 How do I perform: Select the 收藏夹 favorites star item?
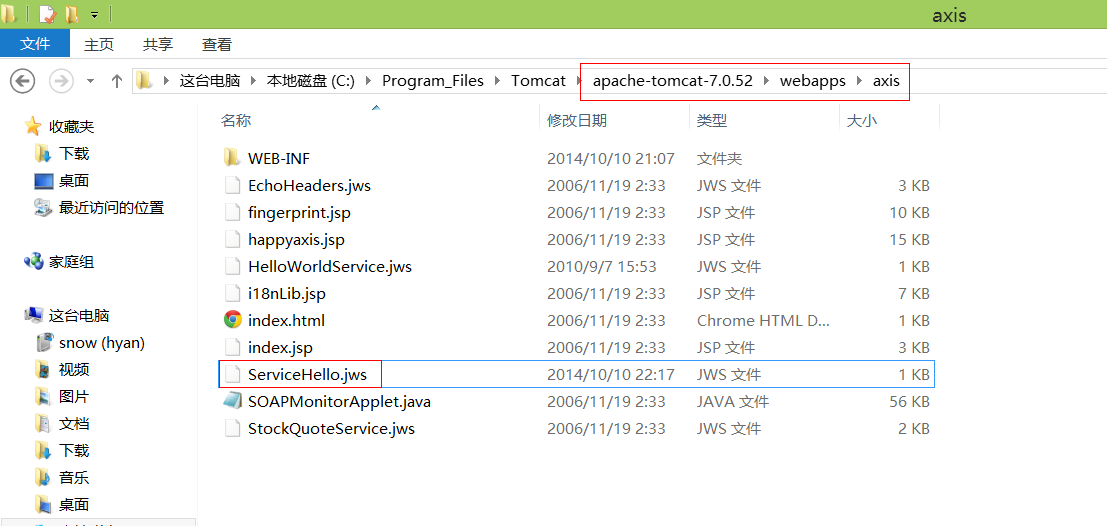[x=59, y=126]
